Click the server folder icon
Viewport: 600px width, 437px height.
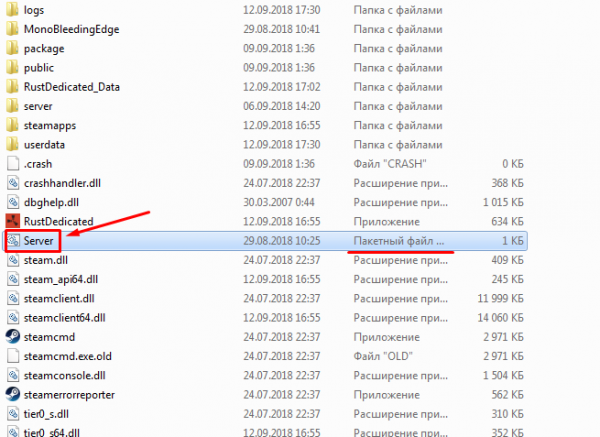[x=12, y=106]
